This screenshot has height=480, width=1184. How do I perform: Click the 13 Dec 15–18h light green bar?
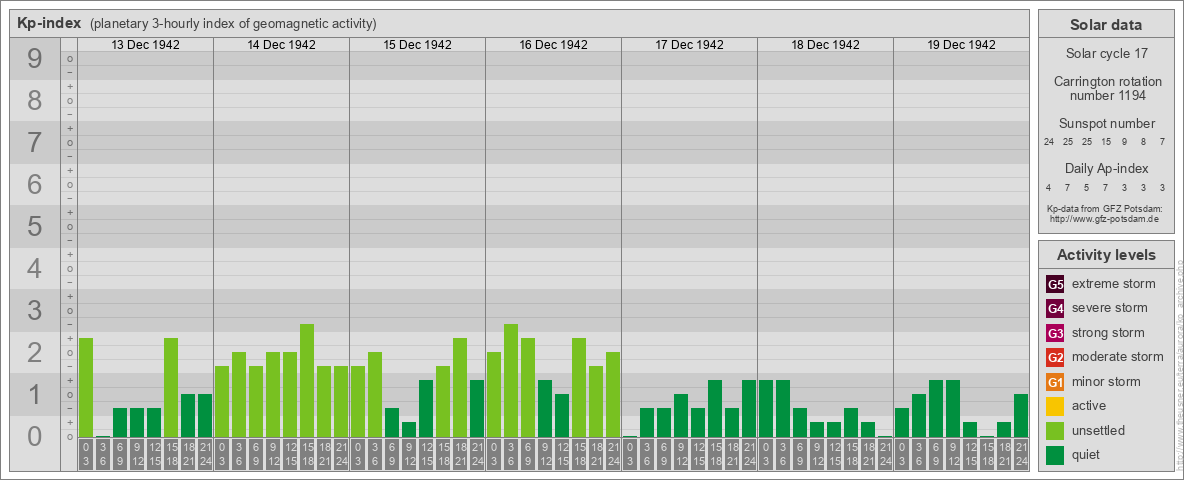(x=171, y=387)
